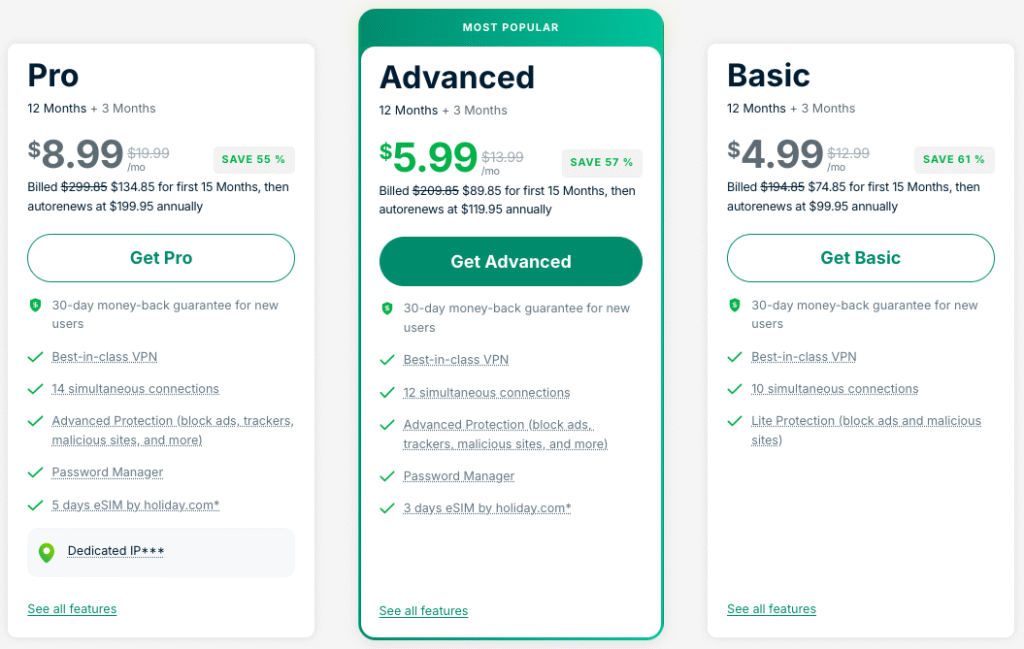Click Get Pro
Viewport: 1024px width, 649px height.
pos(160,257)
